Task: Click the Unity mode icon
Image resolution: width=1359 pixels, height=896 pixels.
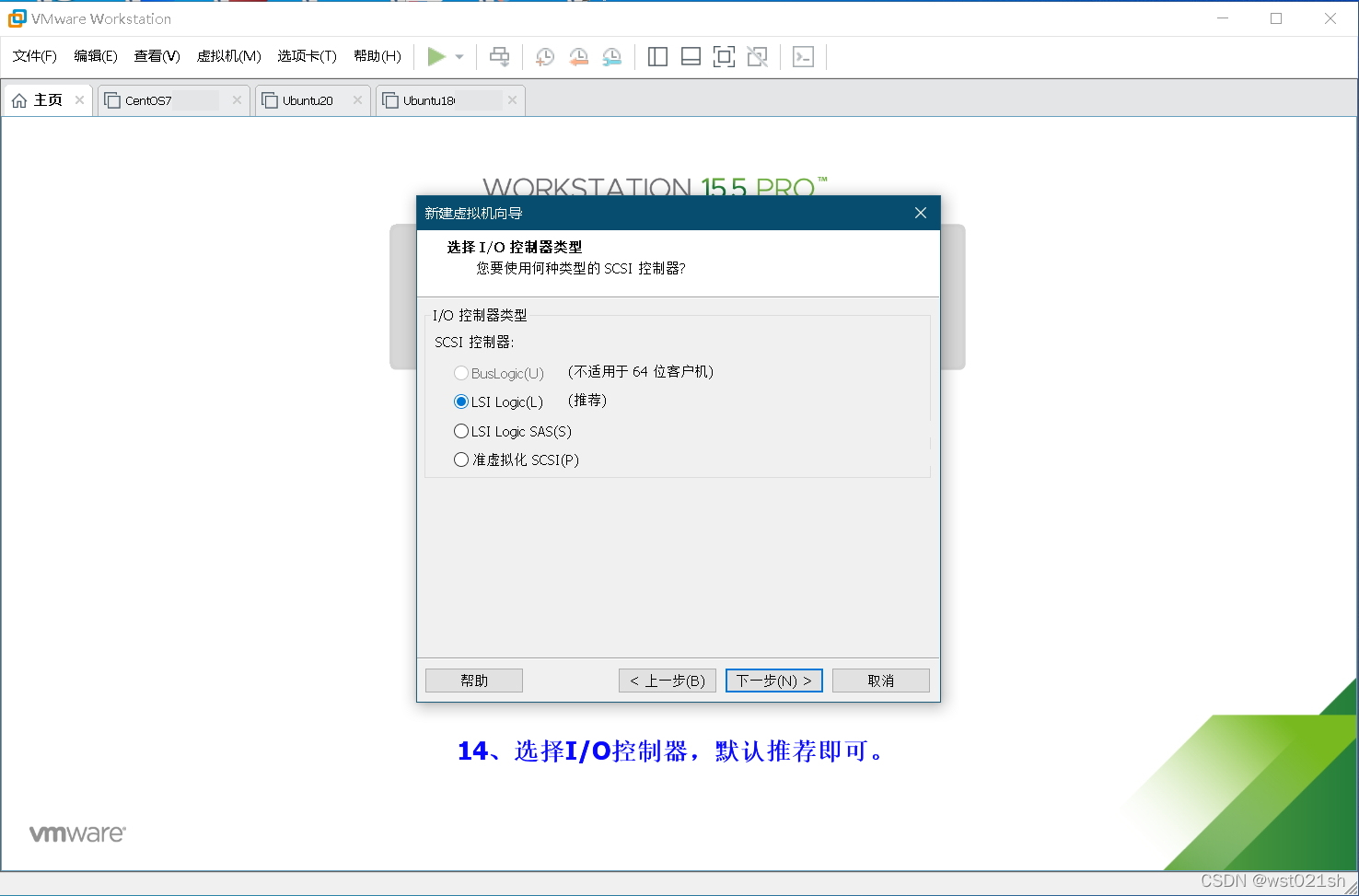Action: (x=757, y=57)
